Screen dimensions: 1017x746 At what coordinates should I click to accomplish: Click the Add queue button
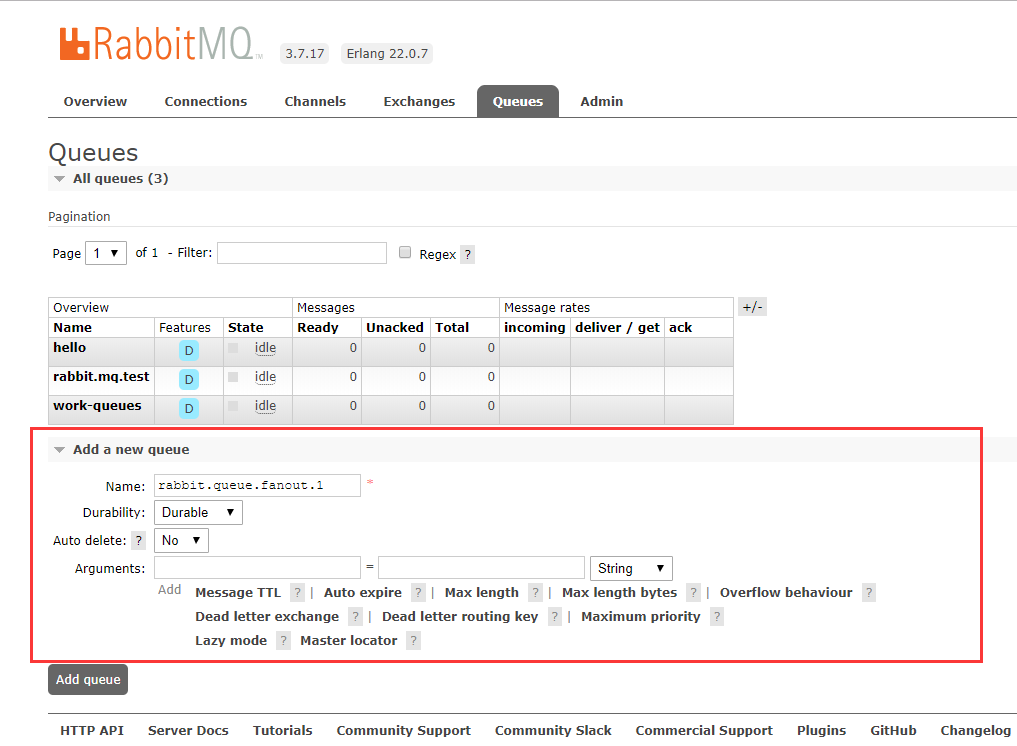[87, 679]
